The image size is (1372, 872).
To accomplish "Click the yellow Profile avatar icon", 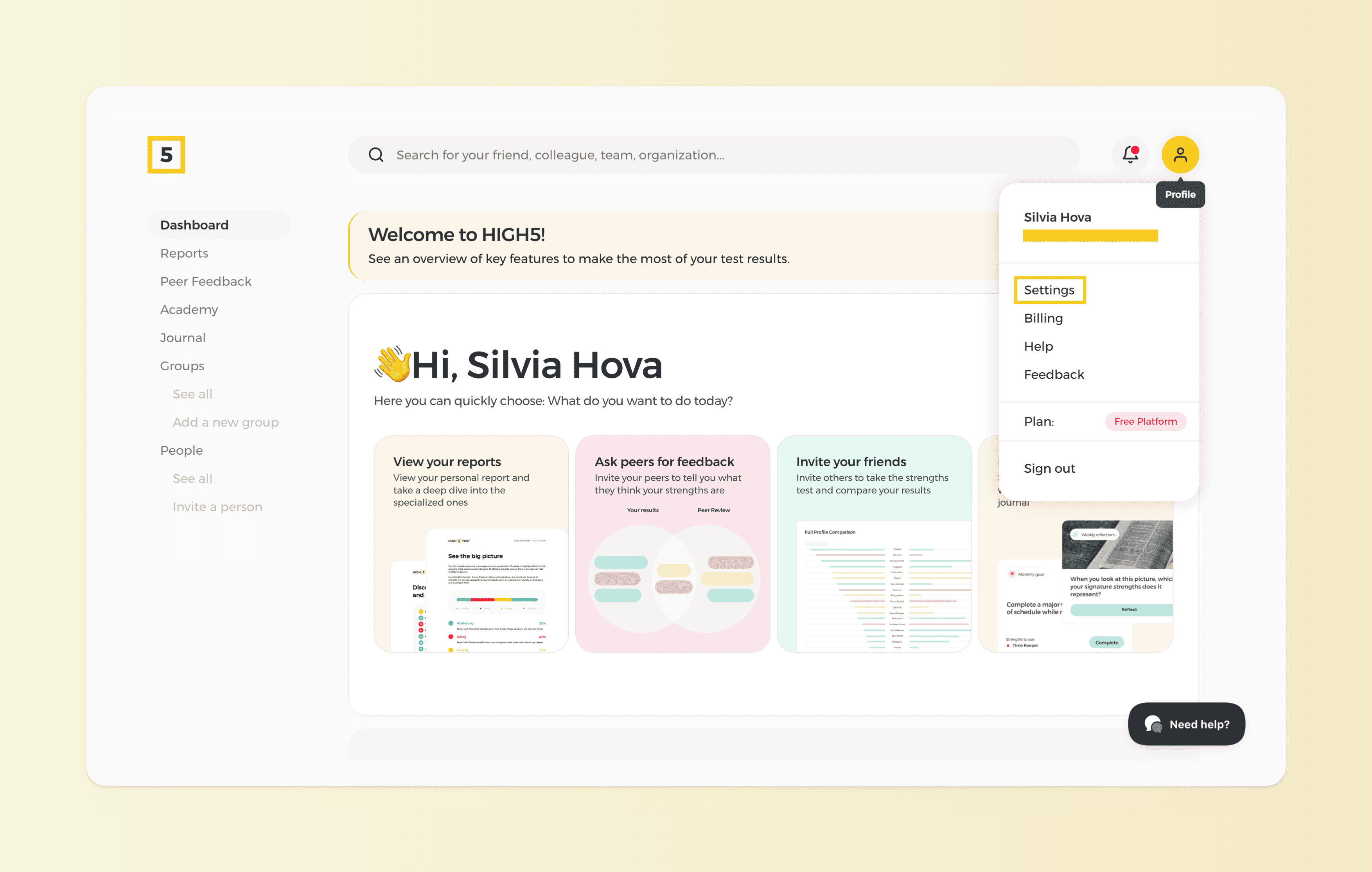I will click(1181, 154).
